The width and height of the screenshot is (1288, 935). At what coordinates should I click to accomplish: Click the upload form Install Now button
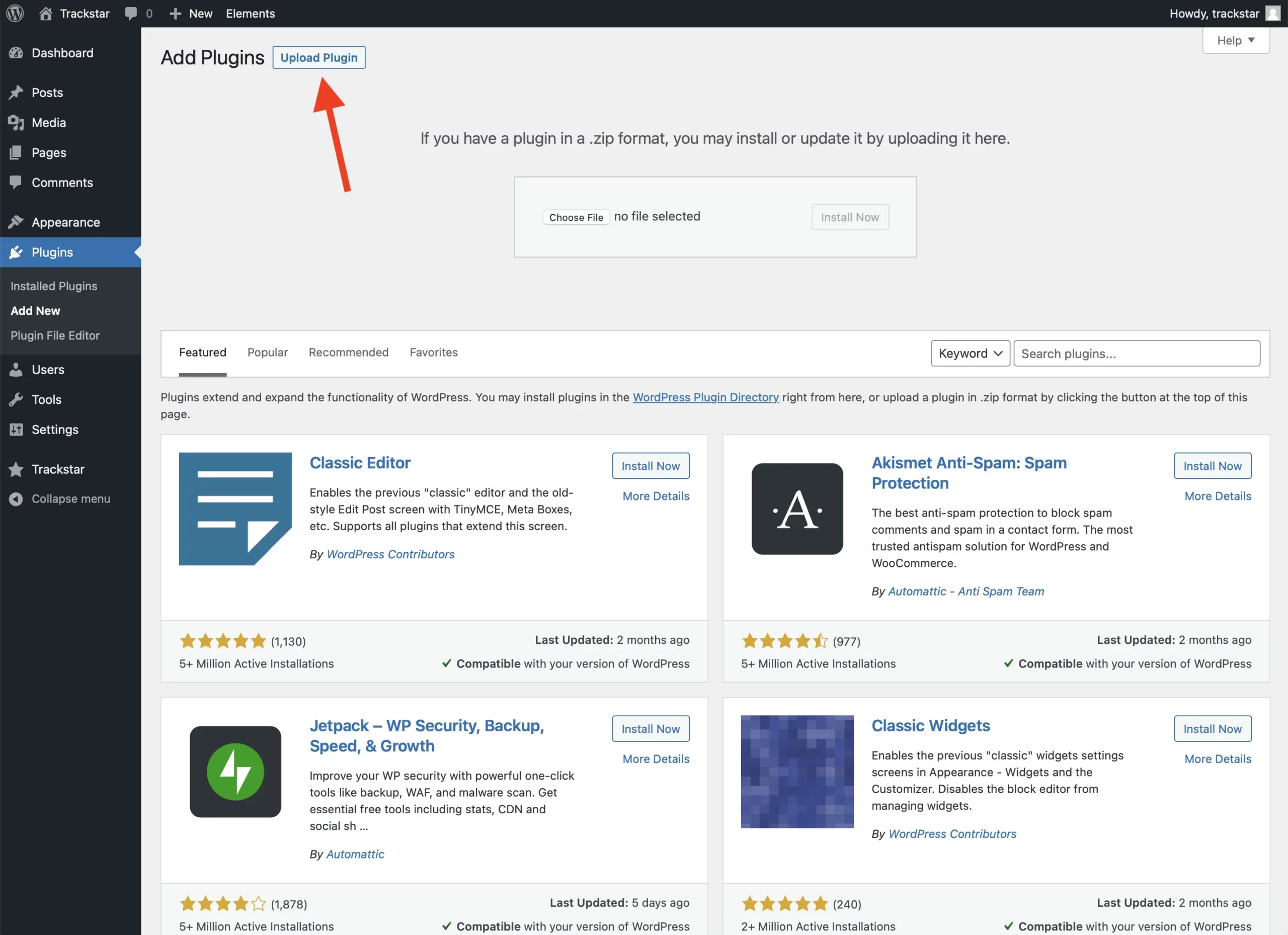coord(850,217)
